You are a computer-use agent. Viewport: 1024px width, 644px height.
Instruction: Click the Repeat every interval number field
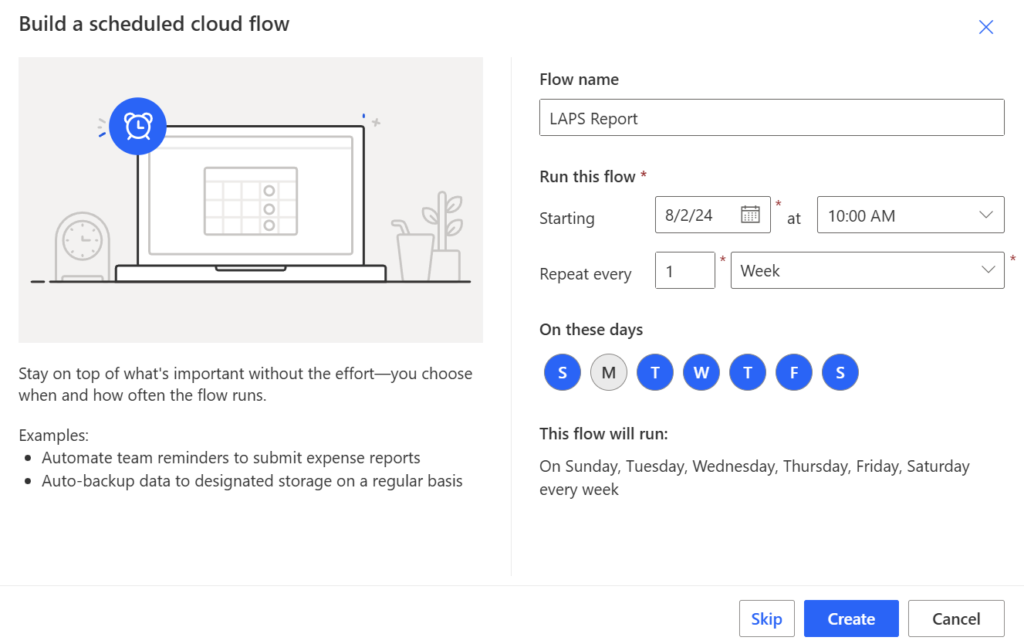[x=685, y=271]
